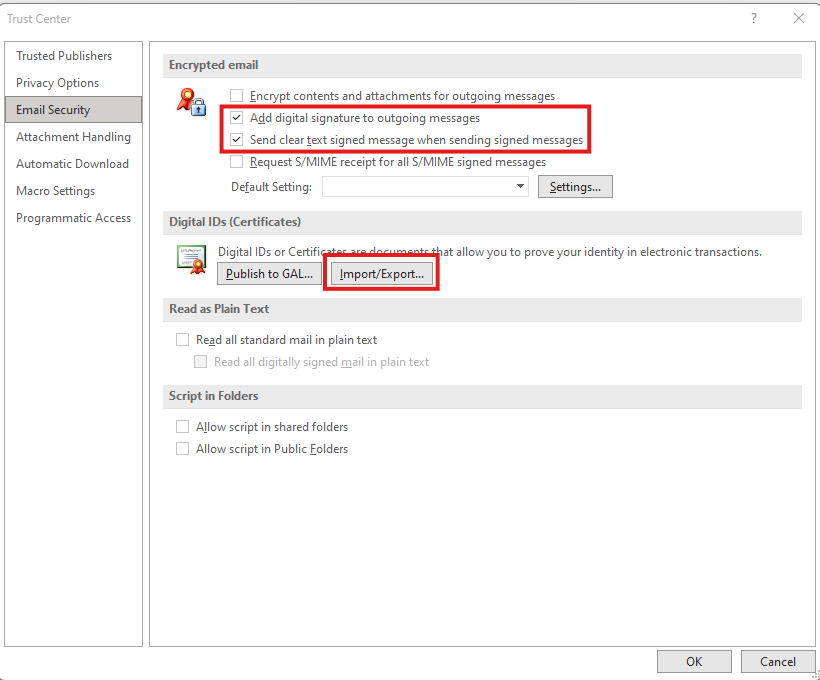Go to Macro Settings section

pos(55,191)
